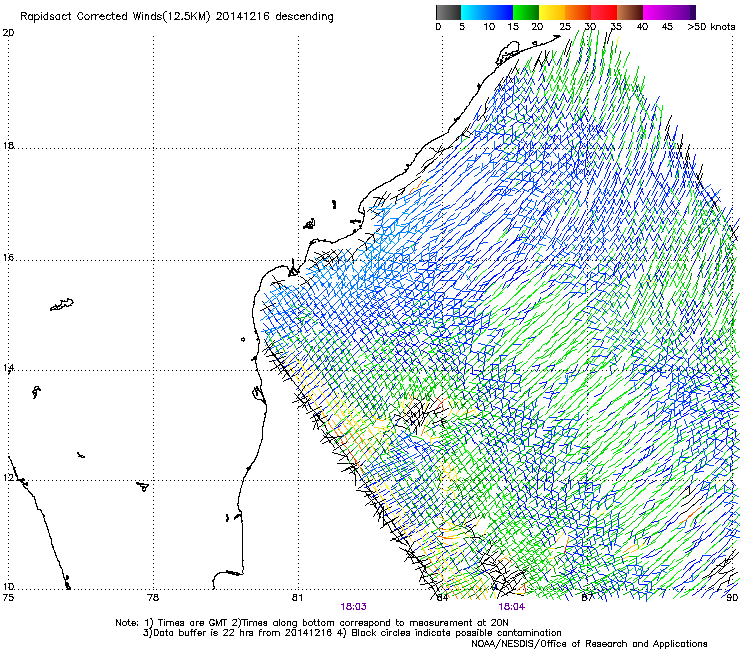Click the green 15–20 knots legend swatch
The image size is (740, 650).
coord(526,12)
